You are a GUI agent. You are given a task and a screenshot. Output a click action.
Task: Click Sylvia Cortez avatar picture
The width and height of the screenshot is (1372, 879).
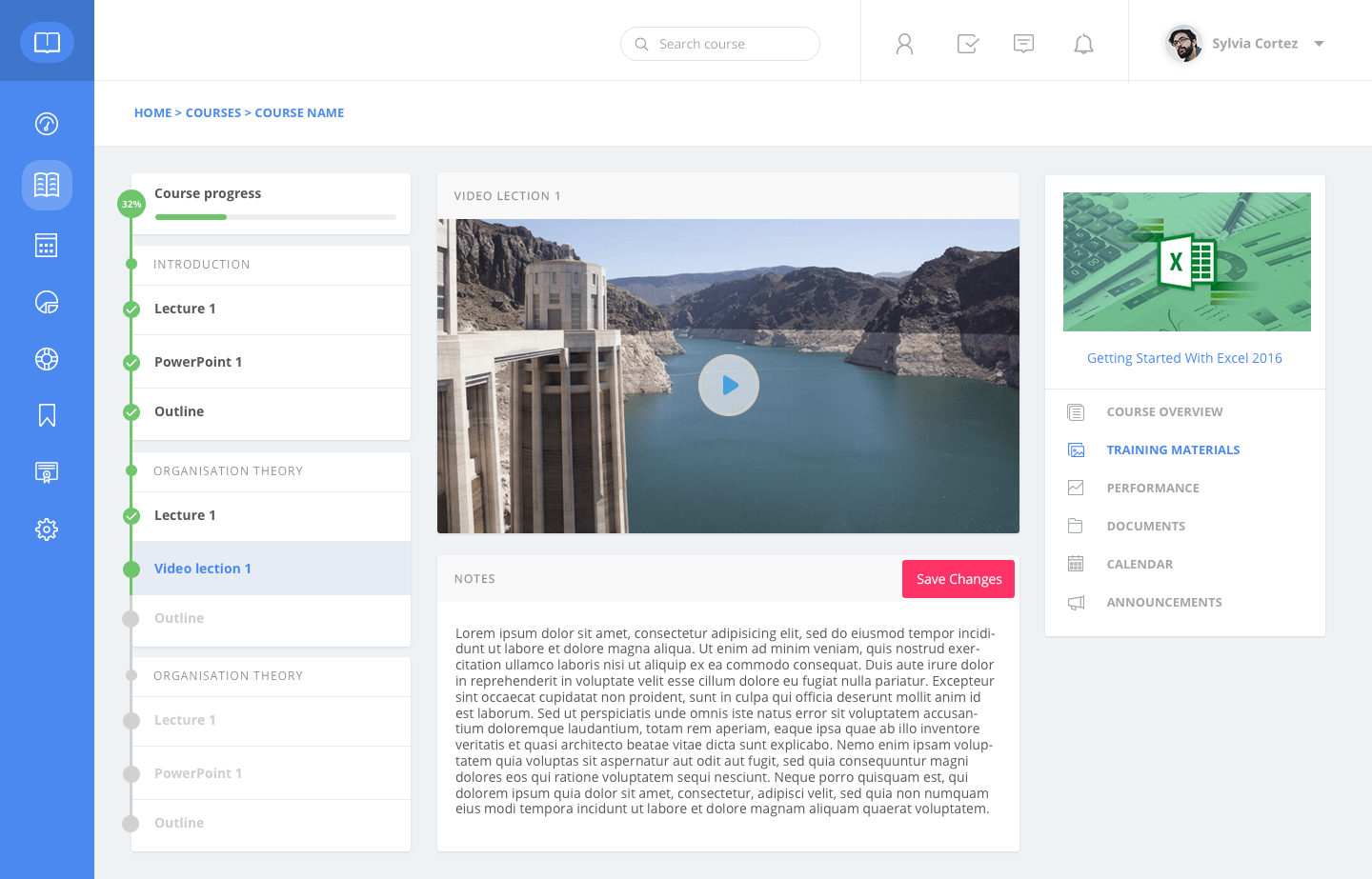click(x=1184, y=44)
